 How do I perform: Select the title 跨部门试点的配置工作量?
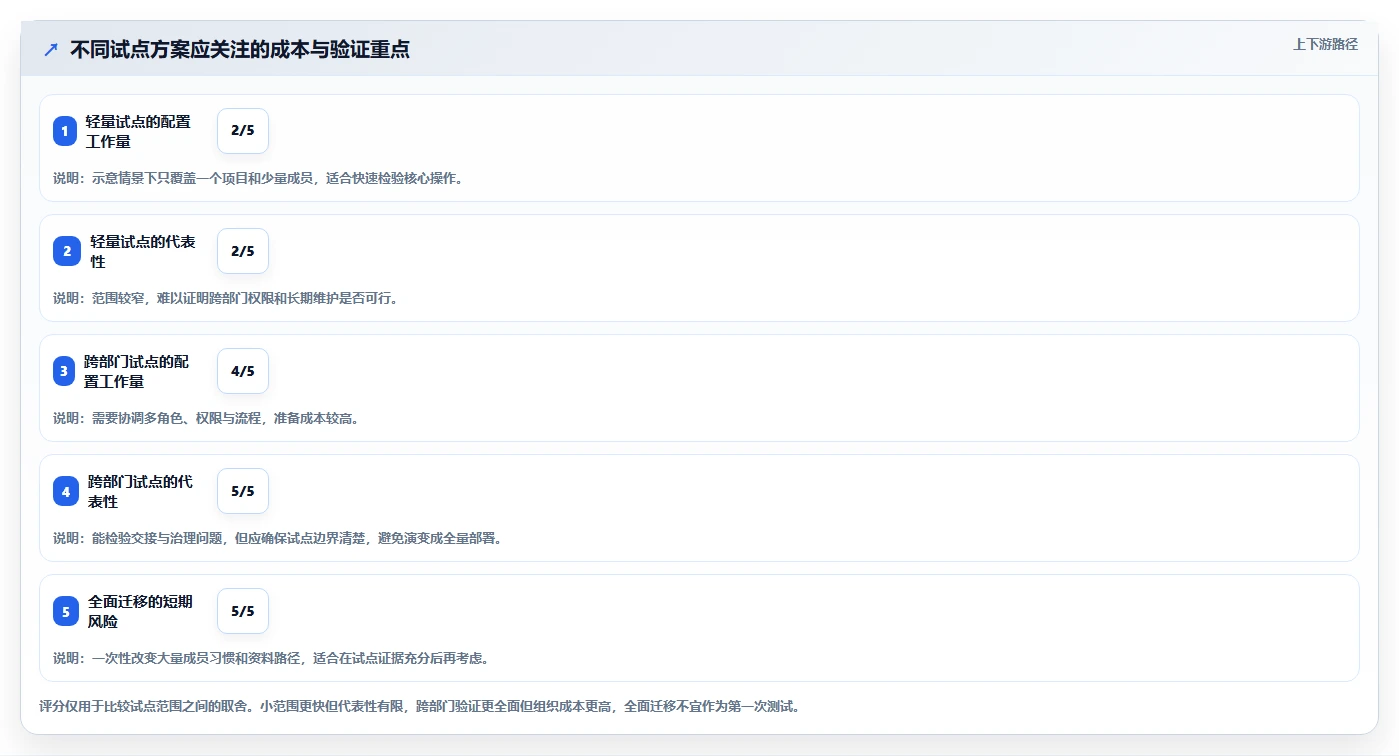pyautogui.click(x=136, y=371)
